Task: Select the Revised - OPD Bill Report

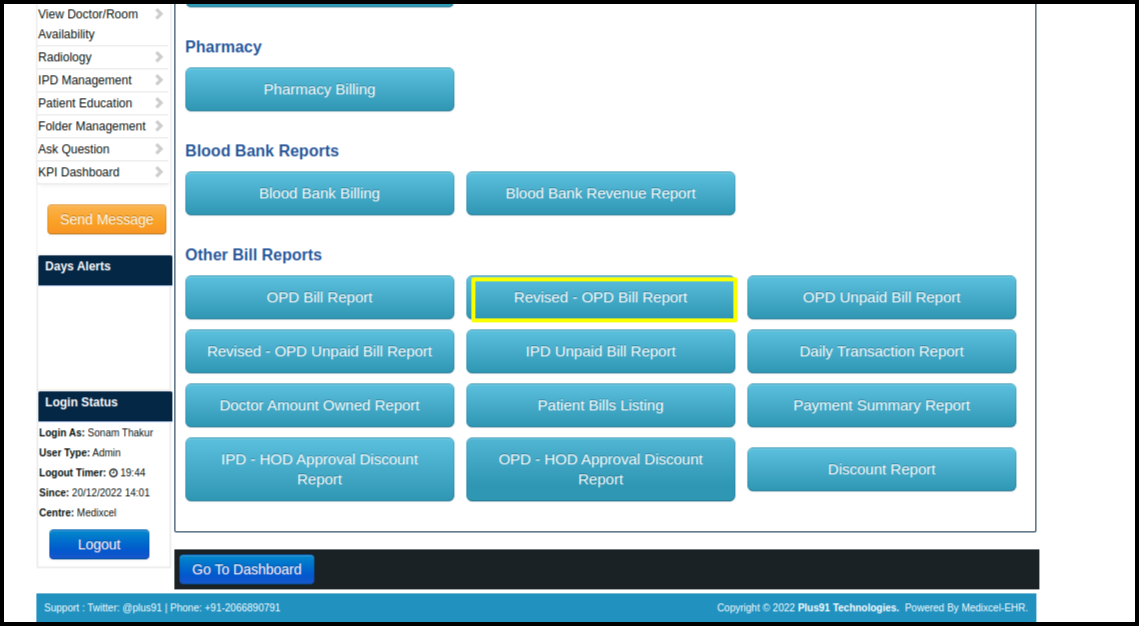Action: point(600,297)
